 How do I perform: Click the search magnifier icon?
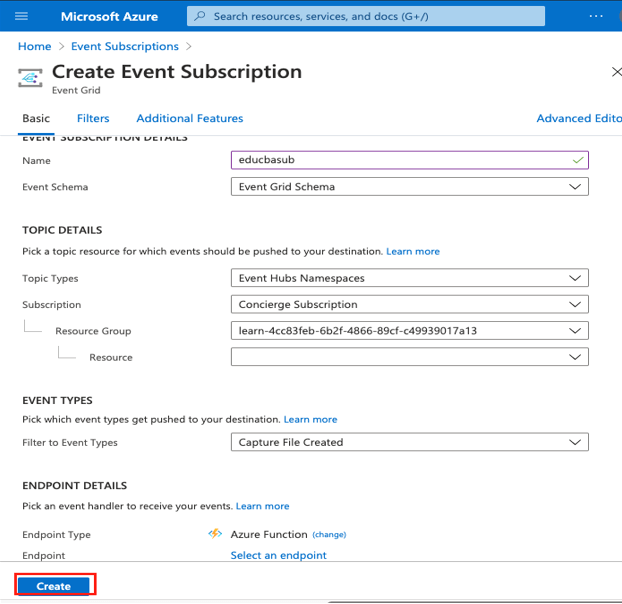click(200, 17)
